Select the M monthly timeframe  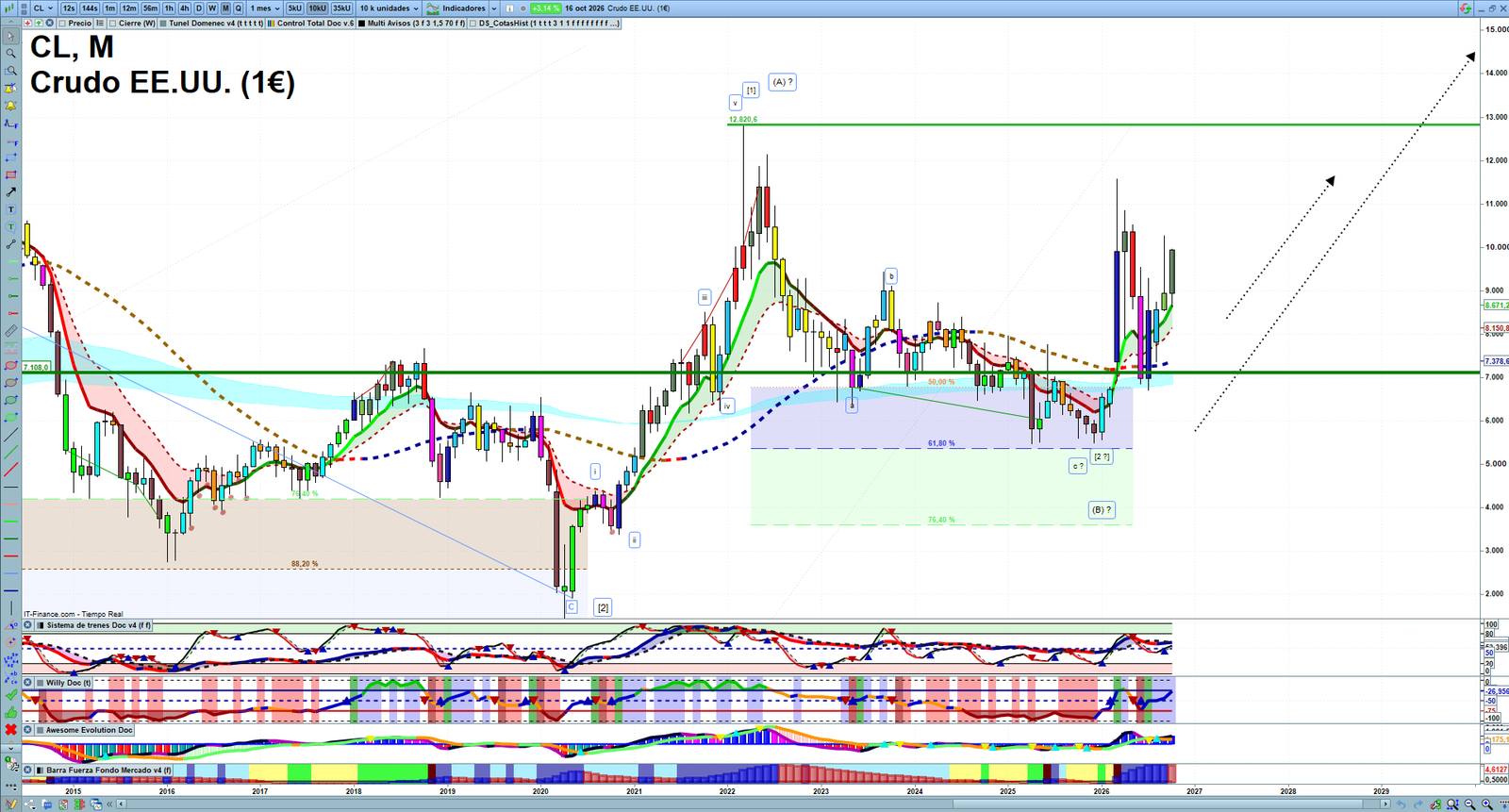[225, 8]
